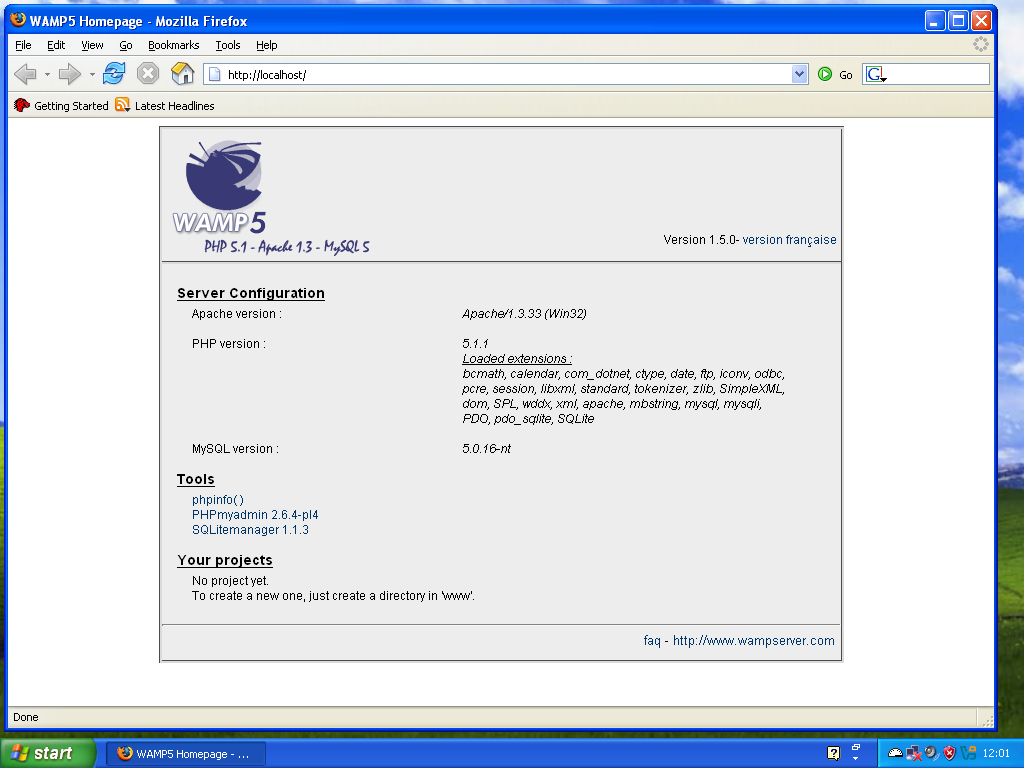Click the 'Your projects' heading

coord(225,560)
